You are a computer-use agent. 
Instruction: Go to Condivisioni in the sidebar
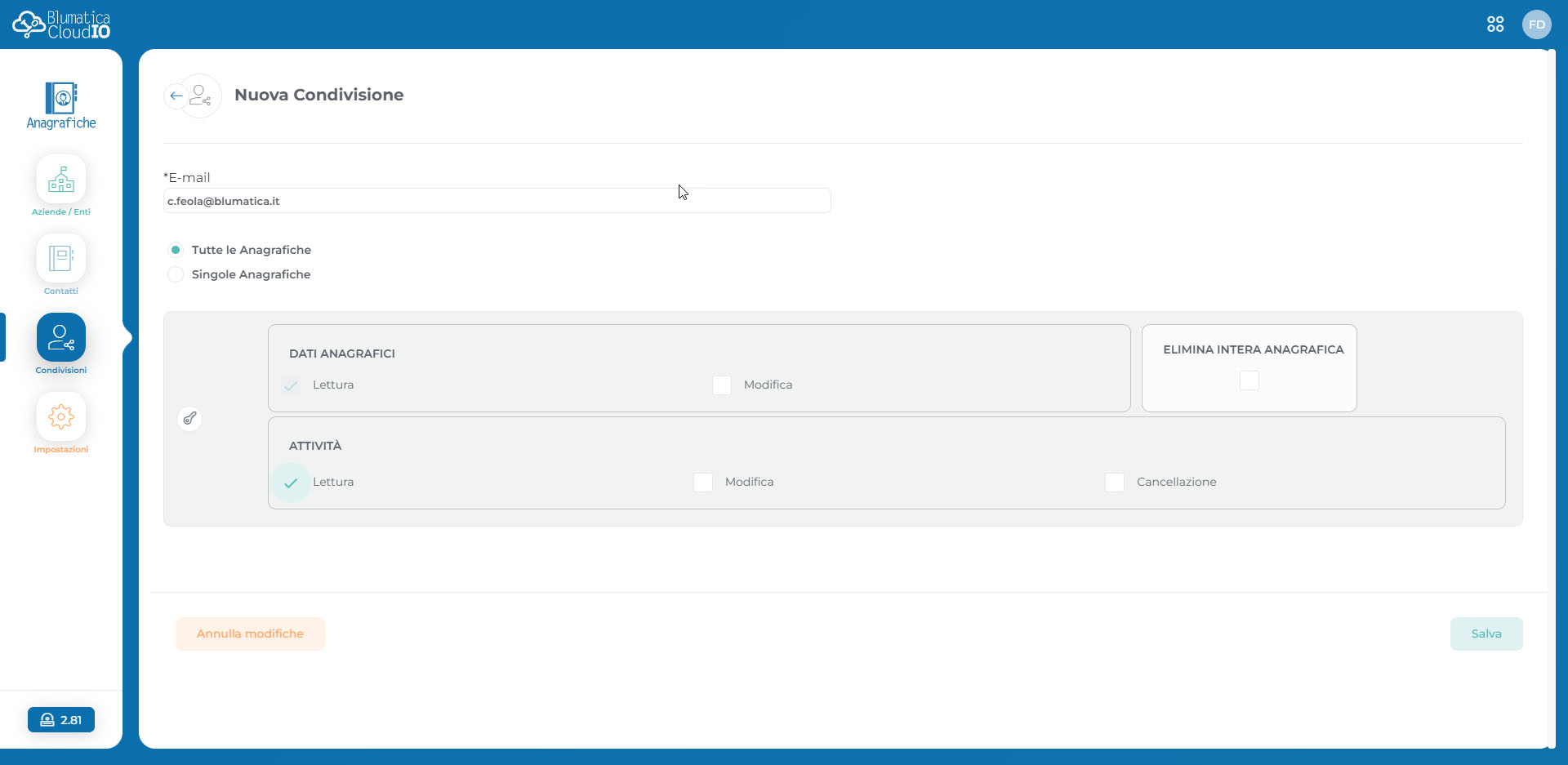[x=61, y=338]
